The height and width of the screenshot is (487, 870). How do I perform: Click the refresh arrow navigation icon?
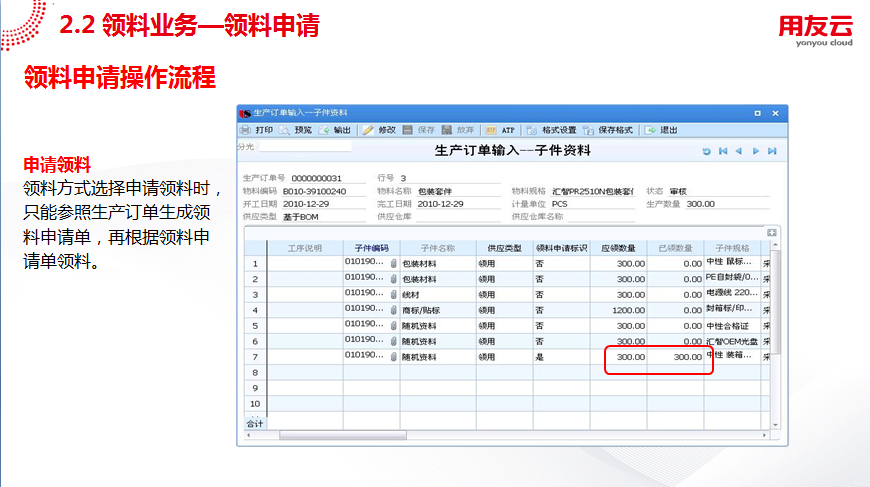(707, 151)
